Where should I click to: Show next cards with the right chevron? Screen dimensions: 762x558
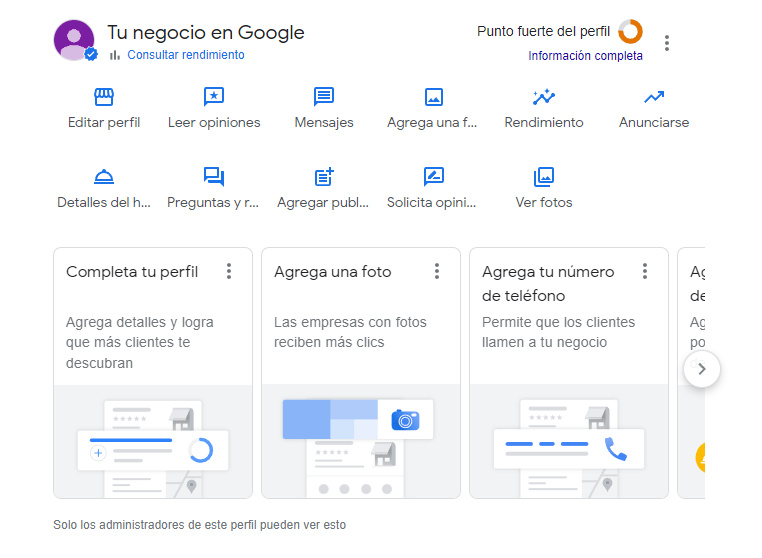(702, 369)
